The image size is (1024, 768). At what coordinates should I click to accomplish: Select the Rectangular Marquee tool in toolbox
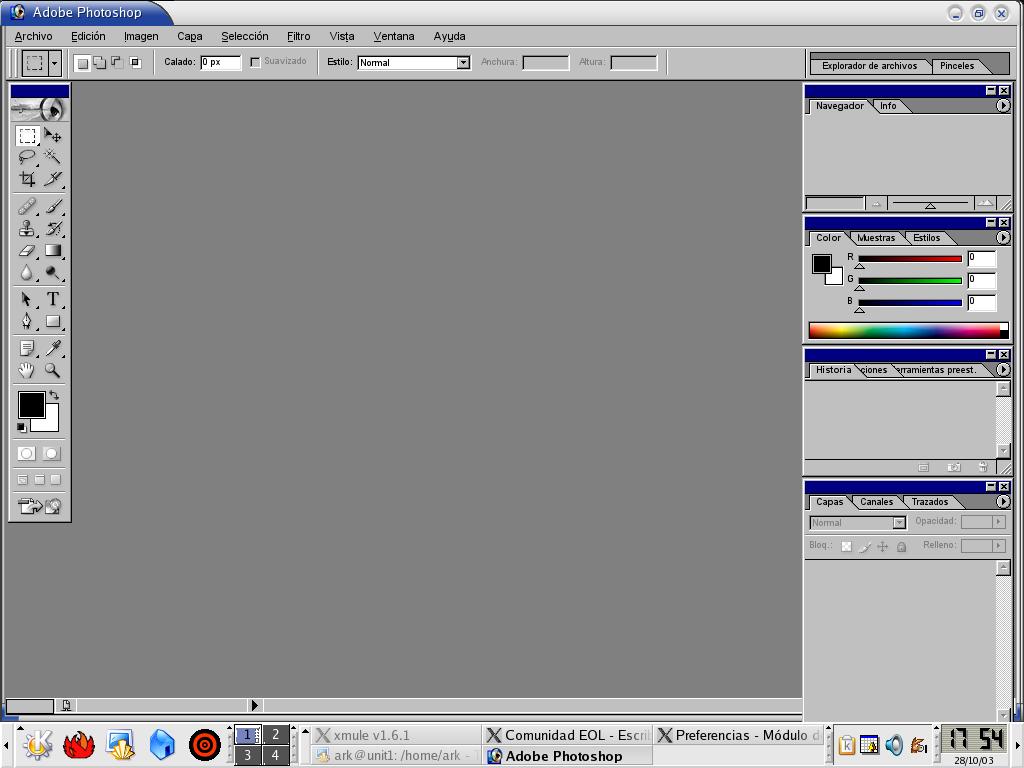(x=27, y=136)
